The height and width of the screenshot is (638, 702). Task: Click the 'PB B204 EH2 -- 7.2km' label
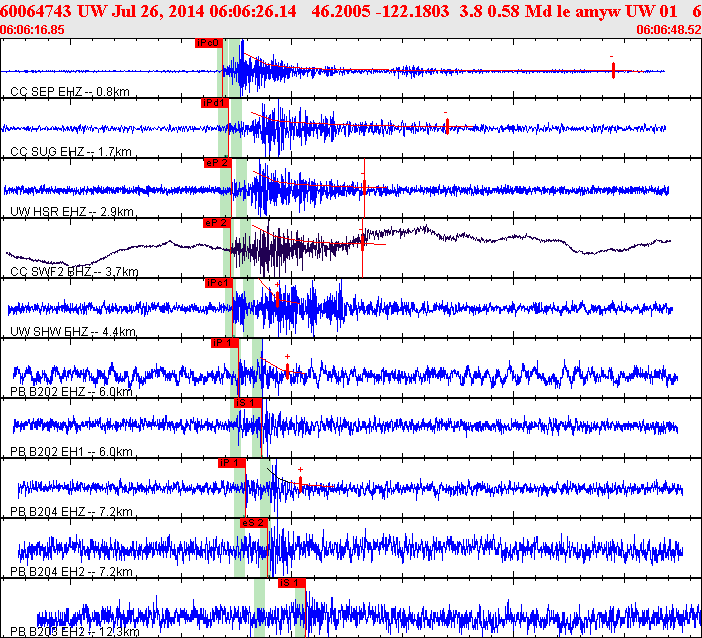click(x=71, y=572)
